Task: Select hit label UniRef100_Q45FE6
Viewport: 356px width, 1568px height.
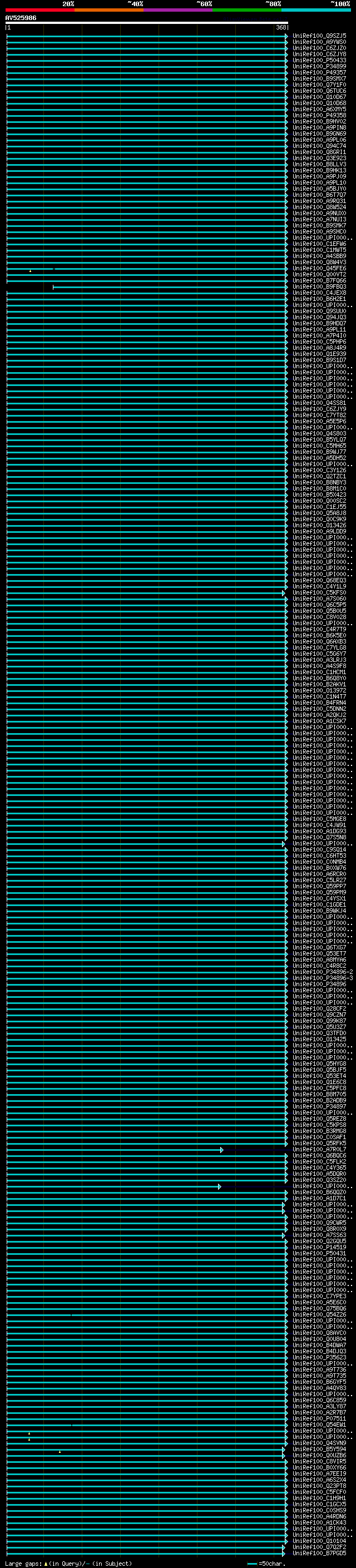Action: (x=319, y=269)
